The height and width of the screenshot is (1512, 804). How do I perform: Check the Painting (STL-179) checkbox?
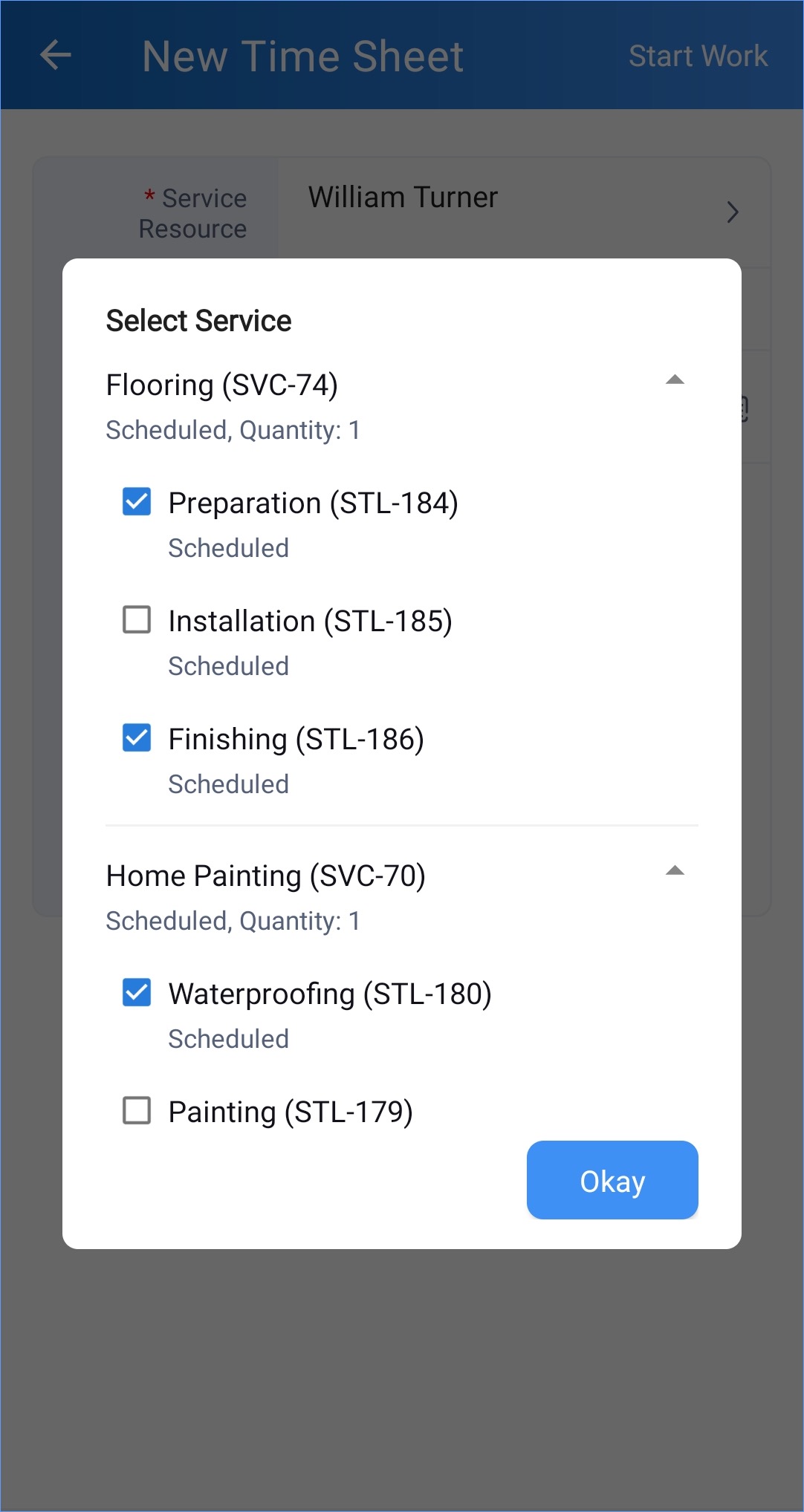tap(137, 1110)
